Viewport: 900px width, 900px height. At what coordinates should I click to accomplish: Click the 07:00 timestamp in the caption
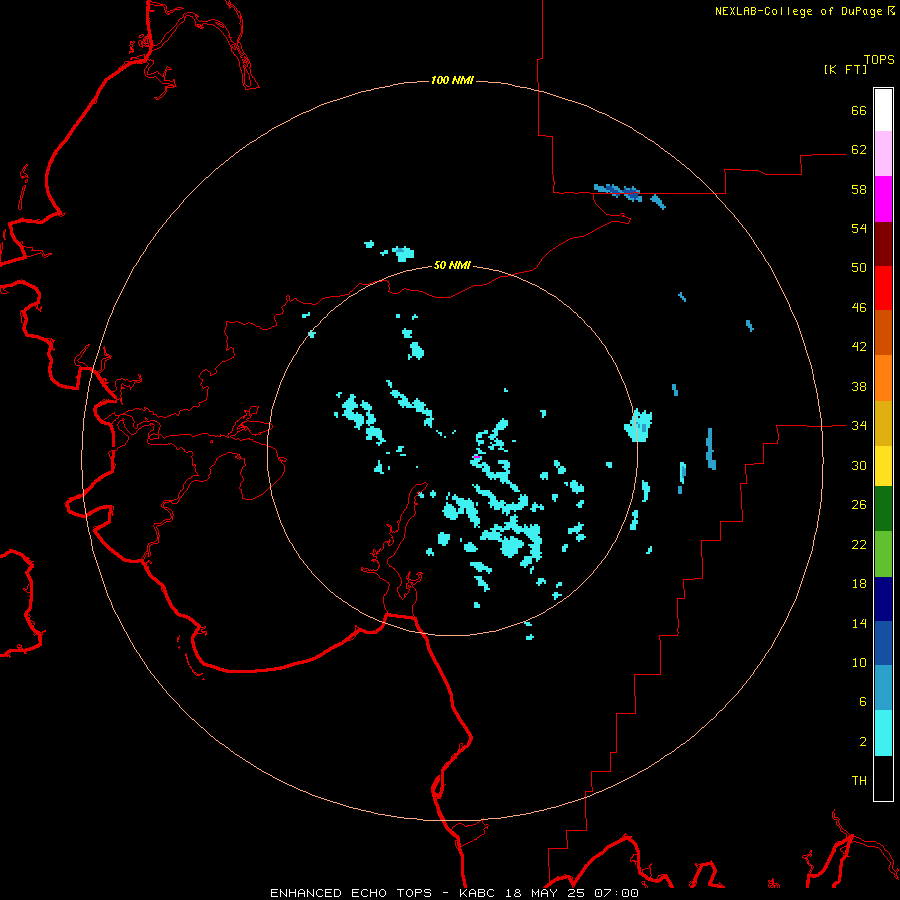tap(616, 893)
